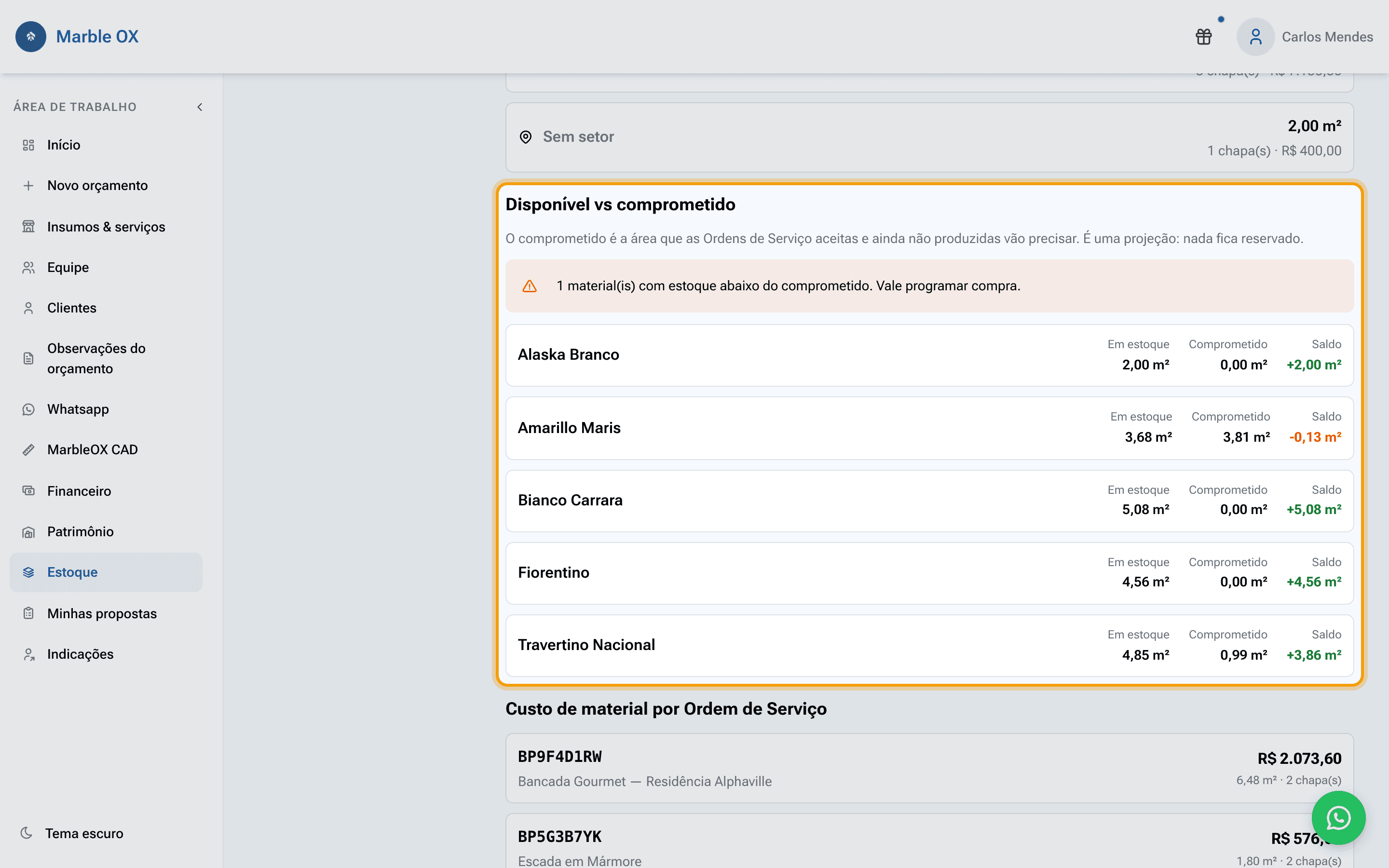The image size is (1389, 868).
Task: Click the location pin icon beside Sem setor
Action: (525, 137)
